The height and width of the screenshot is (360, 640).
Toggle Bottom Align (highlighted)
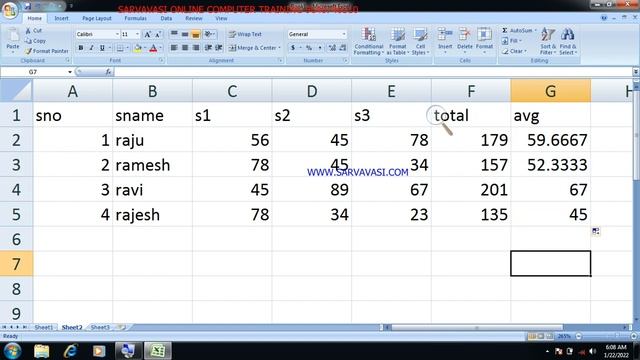coord(196,34)
